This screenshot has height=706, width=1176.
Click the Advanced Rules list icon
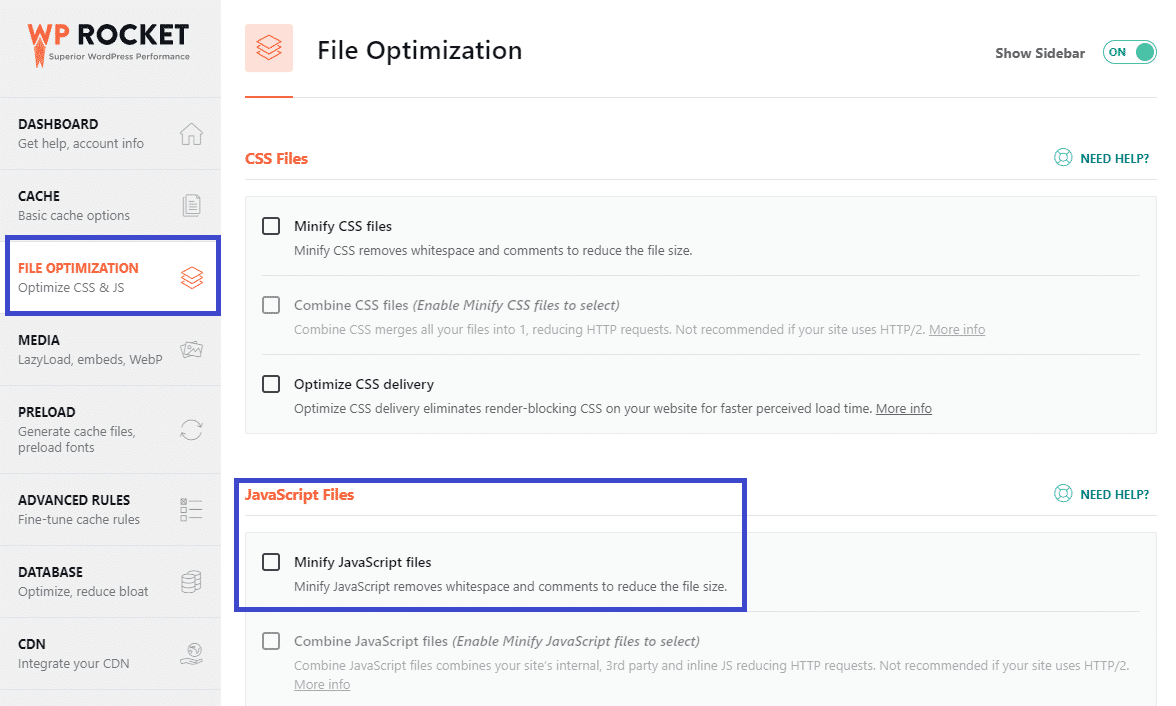point(190,508)
